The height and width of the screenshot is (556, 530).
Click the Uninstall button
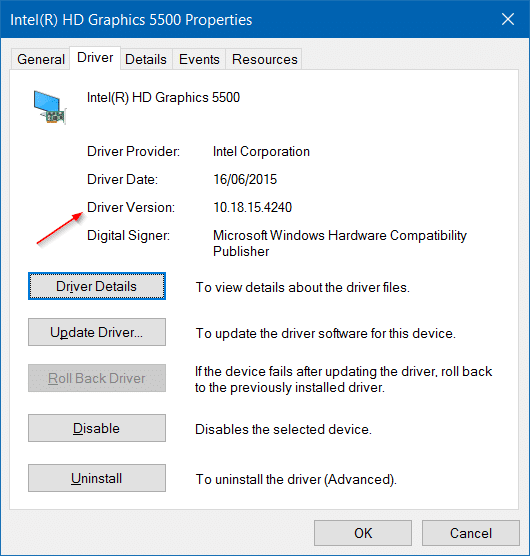pyautogui.click(x=97, y=478)
